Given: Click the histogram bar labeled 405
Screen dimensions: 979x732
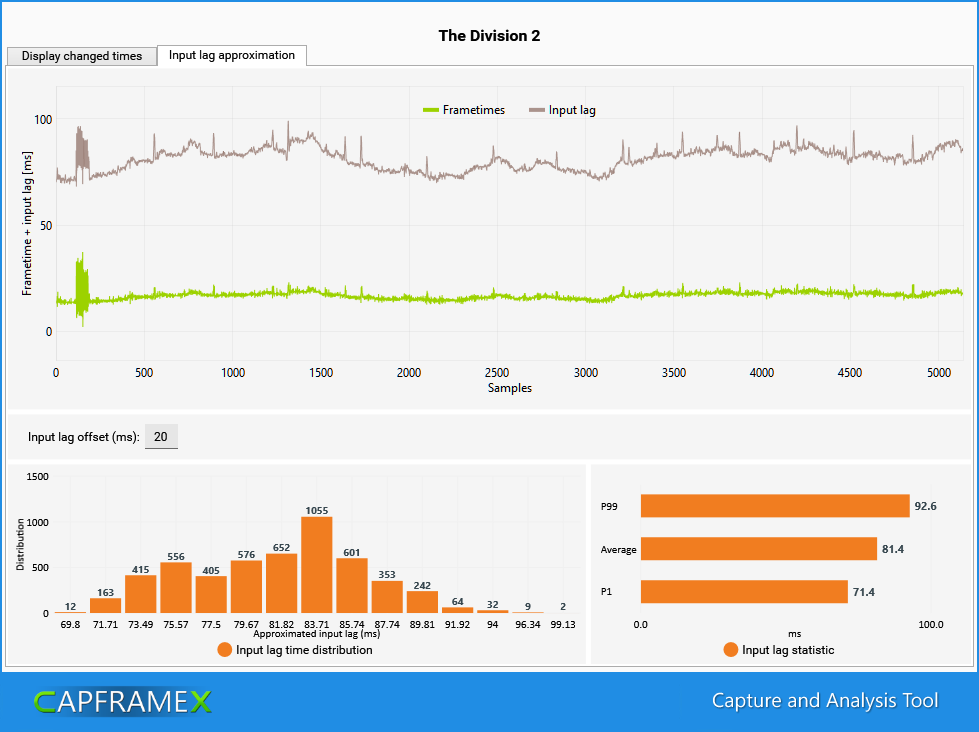Looking at the screenshot, I should (x=211, y=595).
